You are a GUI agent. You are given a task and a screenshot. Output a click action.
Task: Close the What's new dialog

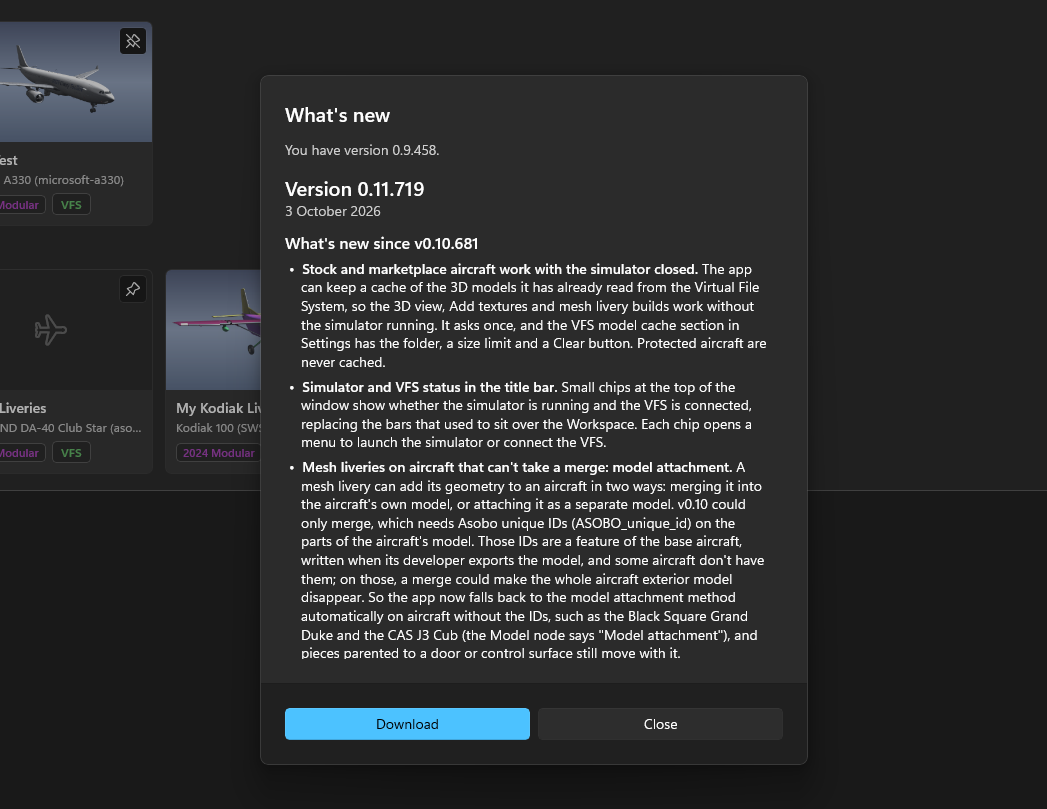tap(660, 724)
